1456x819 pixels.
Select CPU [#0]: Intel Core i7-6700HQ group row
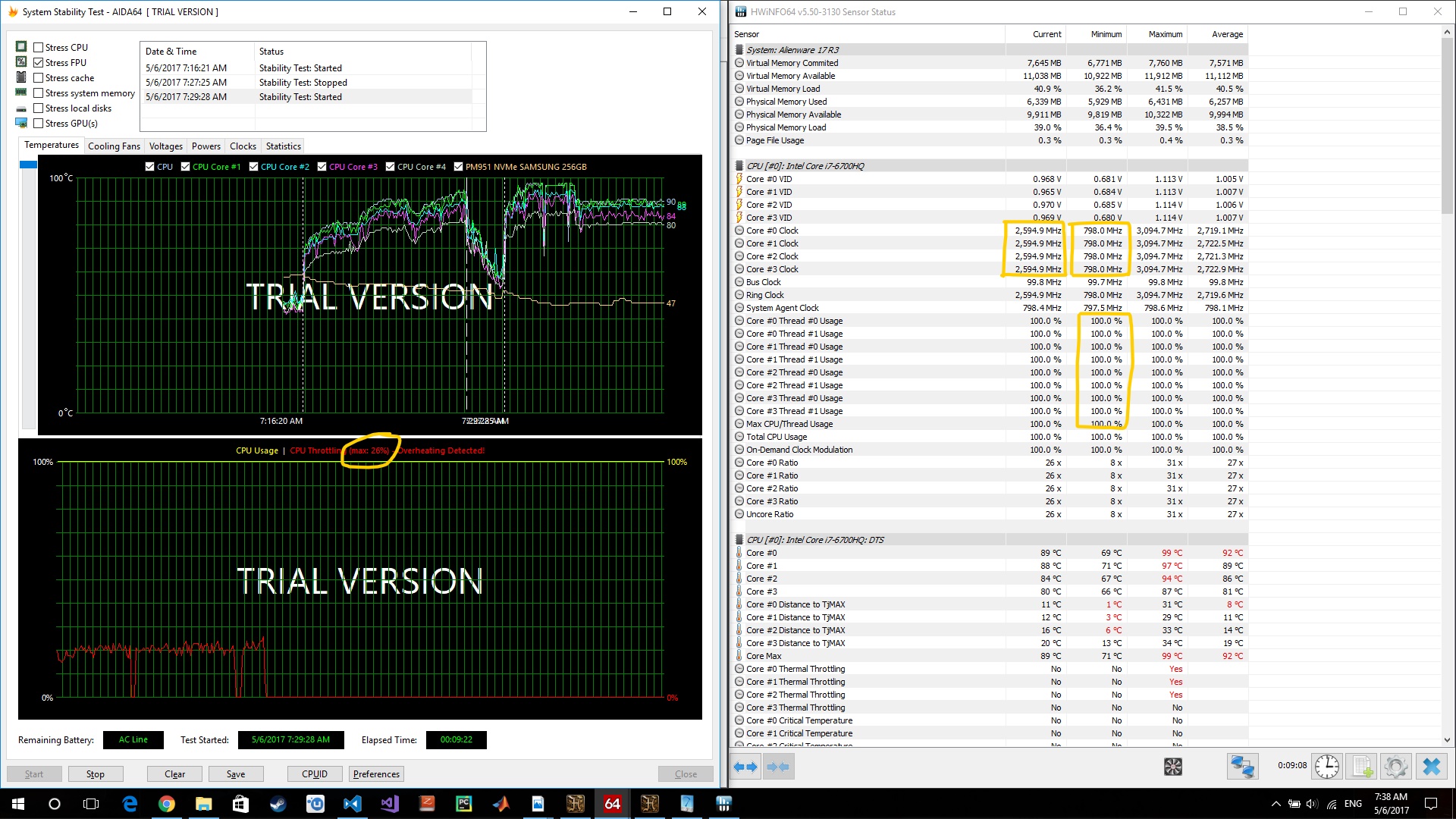pyautogui.click(x=989, y=166)
